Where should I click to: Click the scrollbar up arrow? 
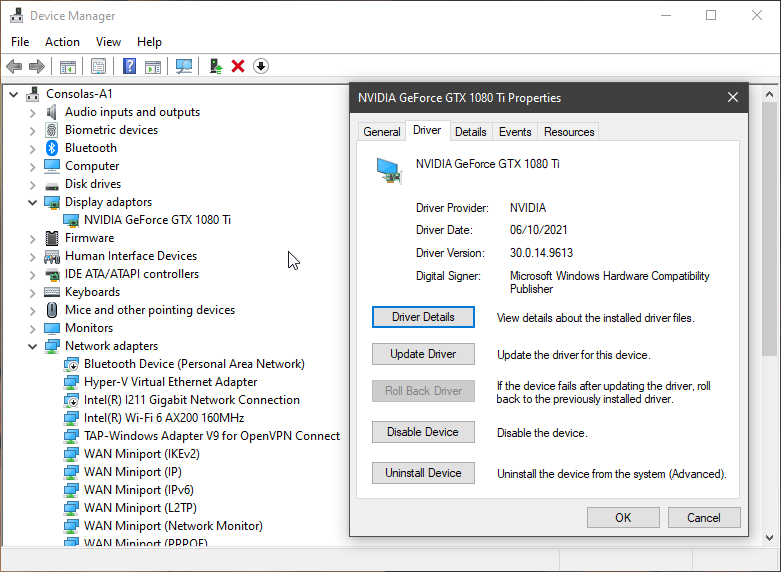(770, 94)
